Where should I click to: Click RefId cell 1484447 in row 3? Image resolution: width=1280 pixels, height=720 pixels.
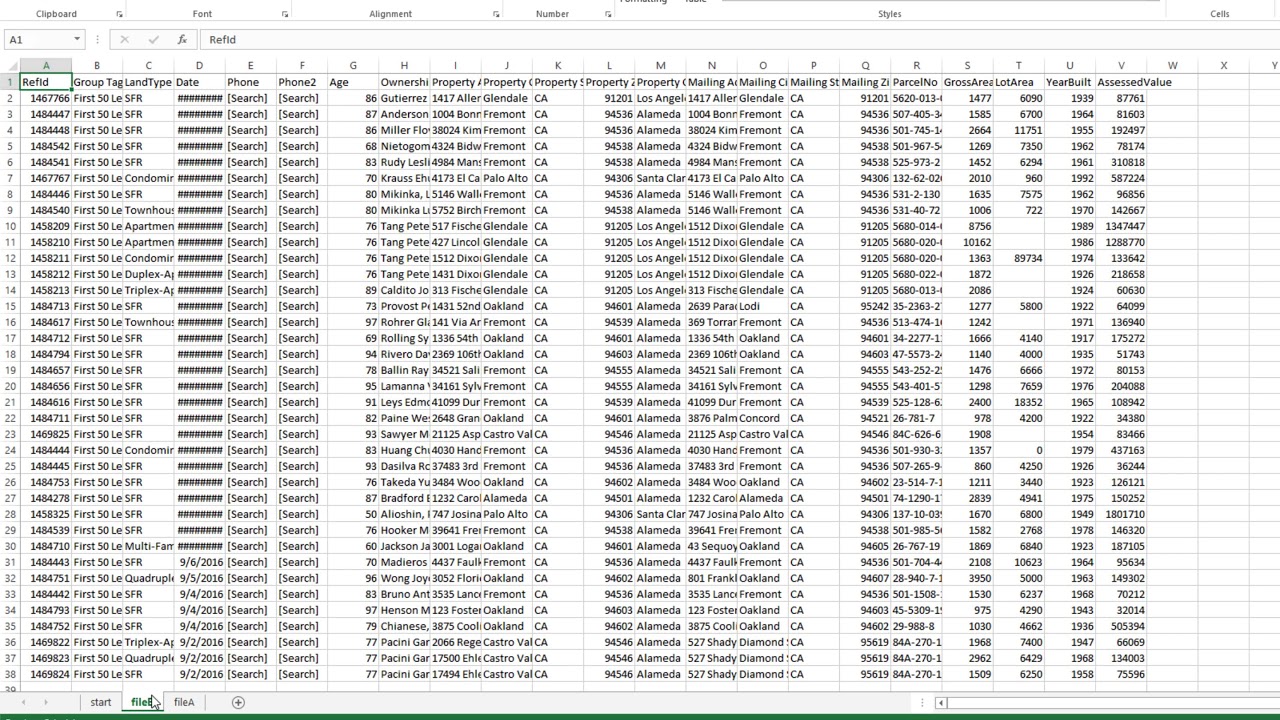click(x=46, y=114)
